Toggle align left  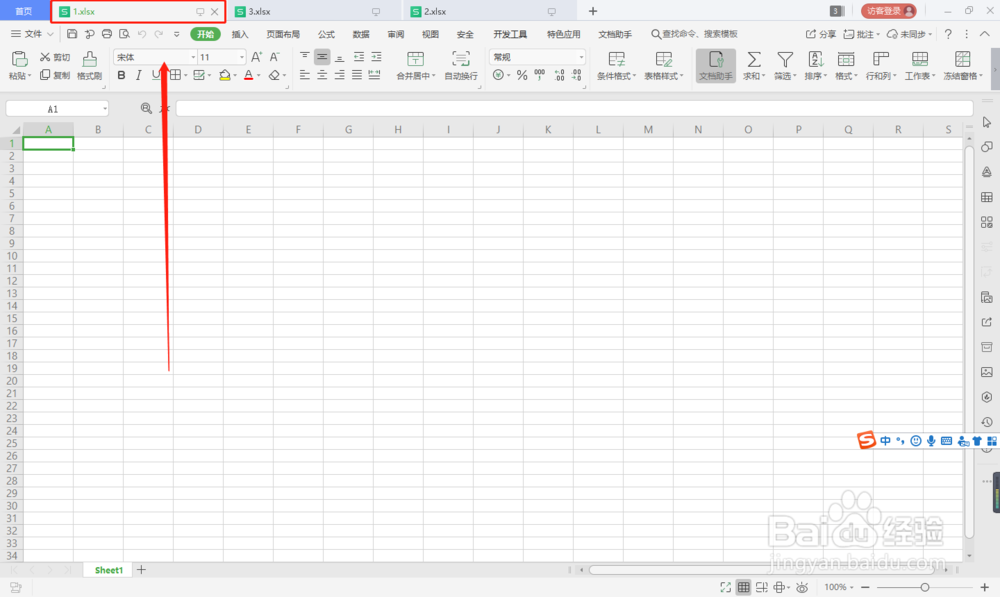[305, 75]
